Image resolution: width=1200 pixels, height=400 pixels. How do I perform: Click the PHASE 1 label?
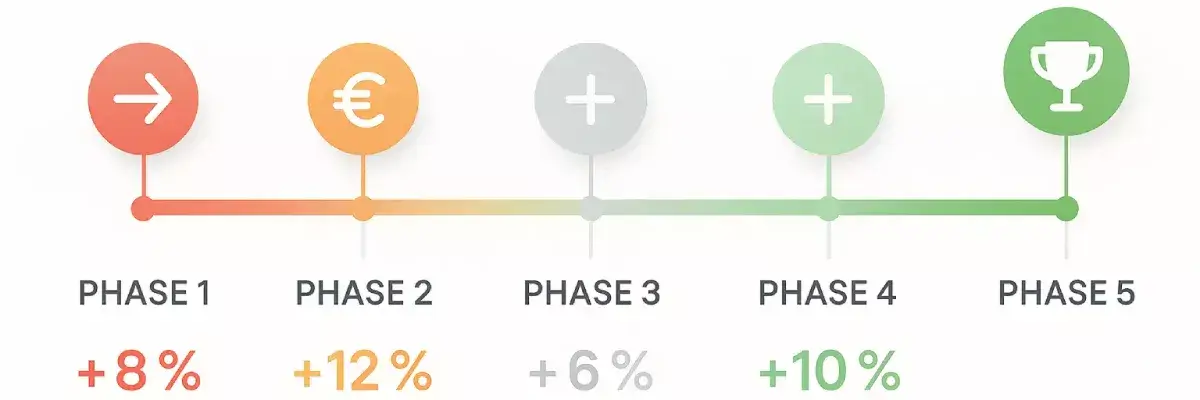[x=144, y=294]
